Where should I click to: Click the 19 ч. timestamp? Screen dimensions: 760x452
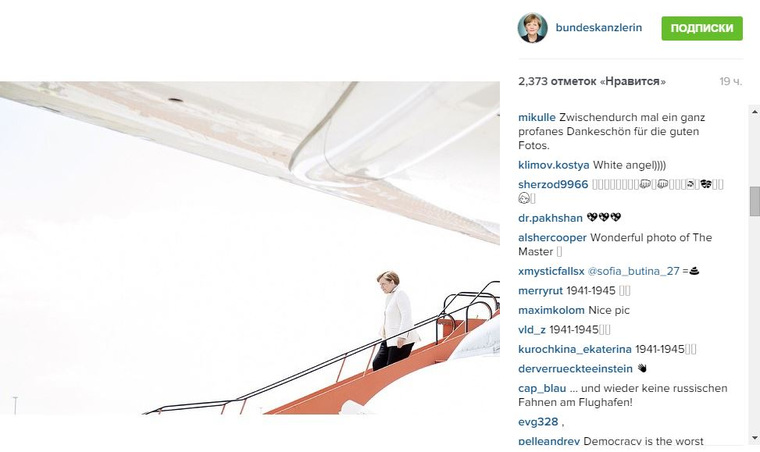(x=730, y=81)
